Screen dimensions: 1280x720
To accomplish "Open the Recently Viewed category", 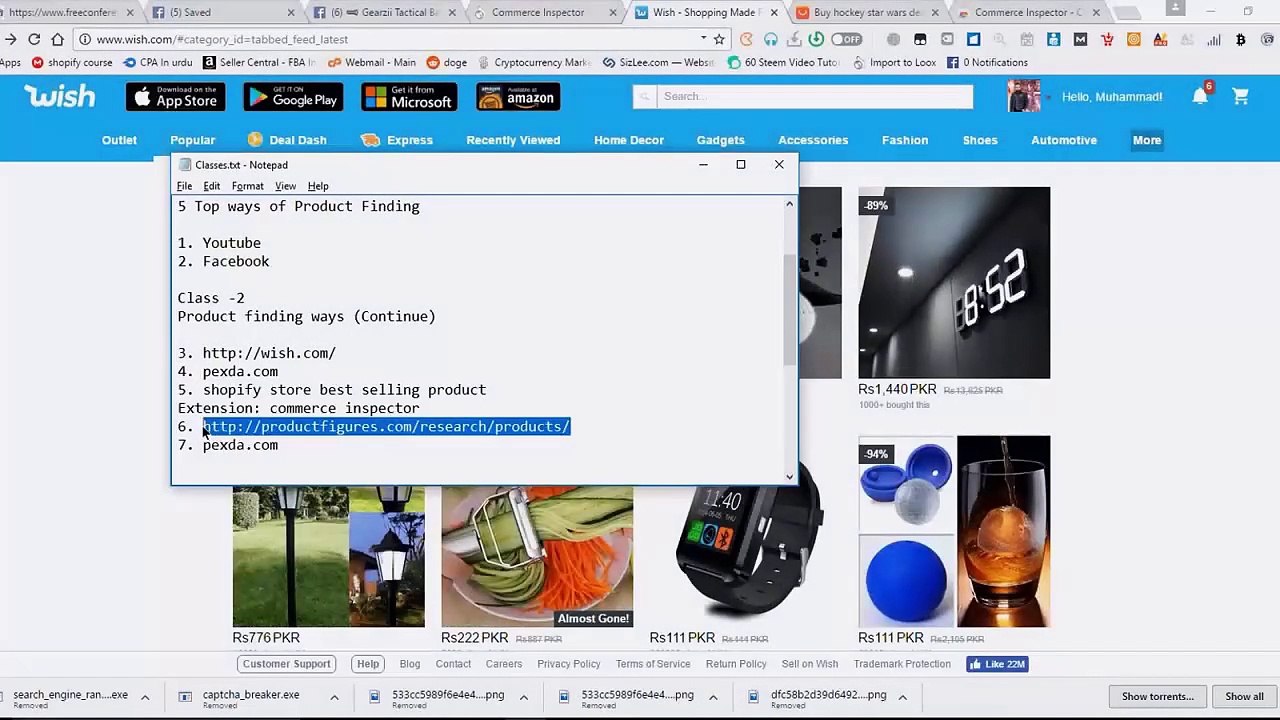I will tap(513, 140).
